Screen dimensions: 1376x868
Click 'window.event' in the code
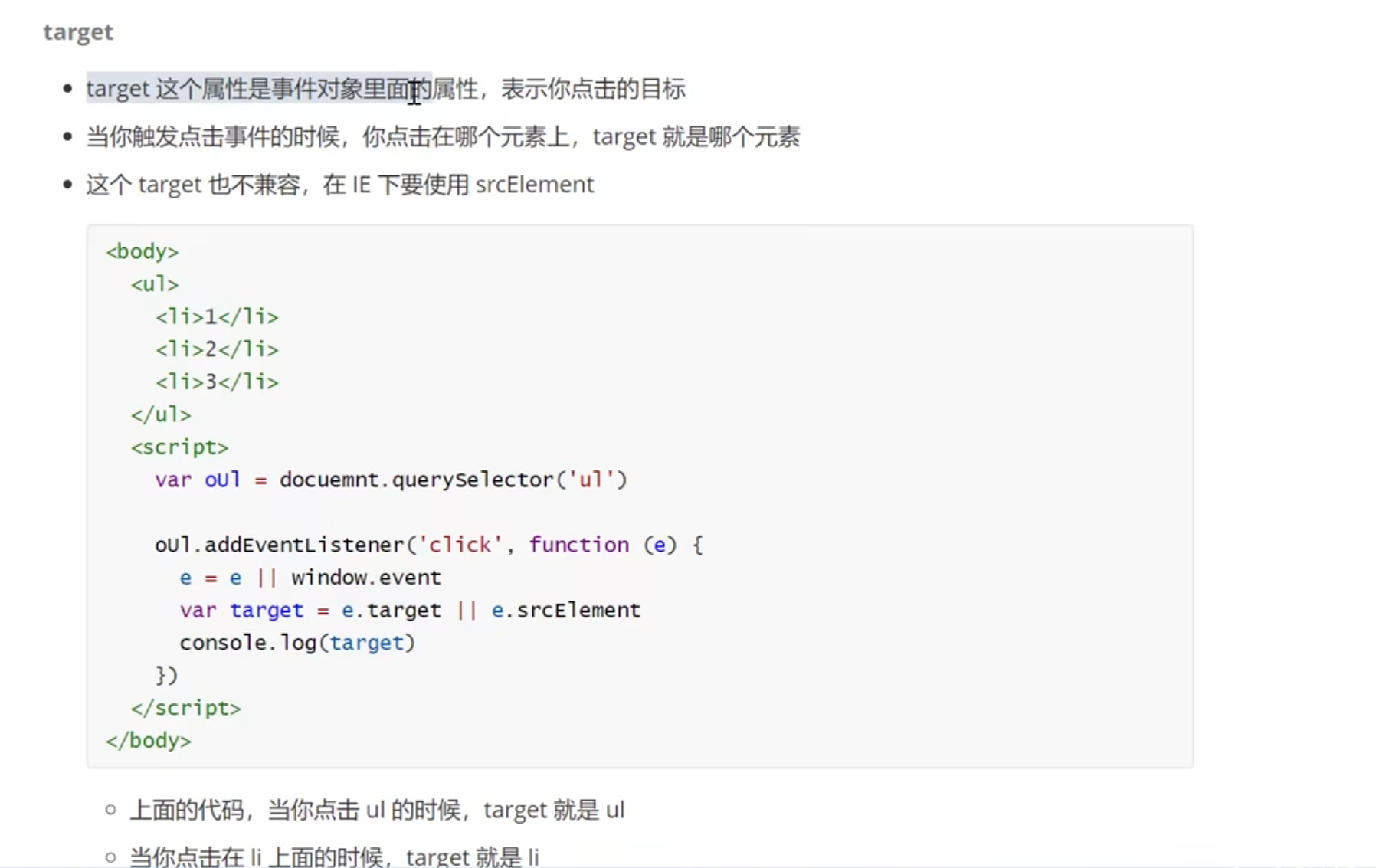coord(366,578)
